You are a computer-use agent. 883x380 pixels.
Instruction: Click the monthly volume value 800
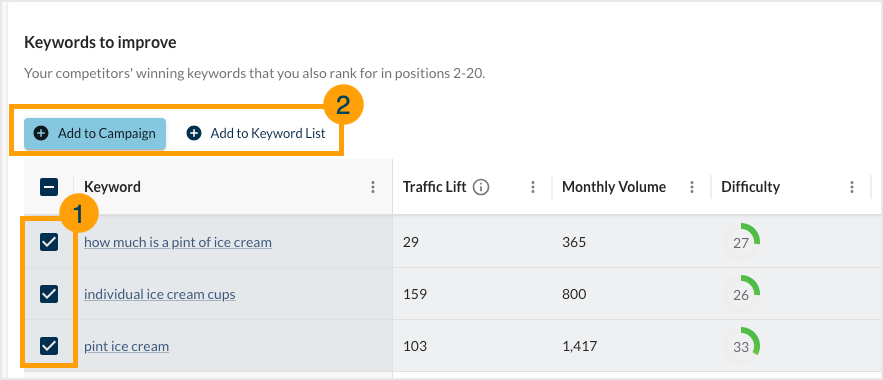574,294
